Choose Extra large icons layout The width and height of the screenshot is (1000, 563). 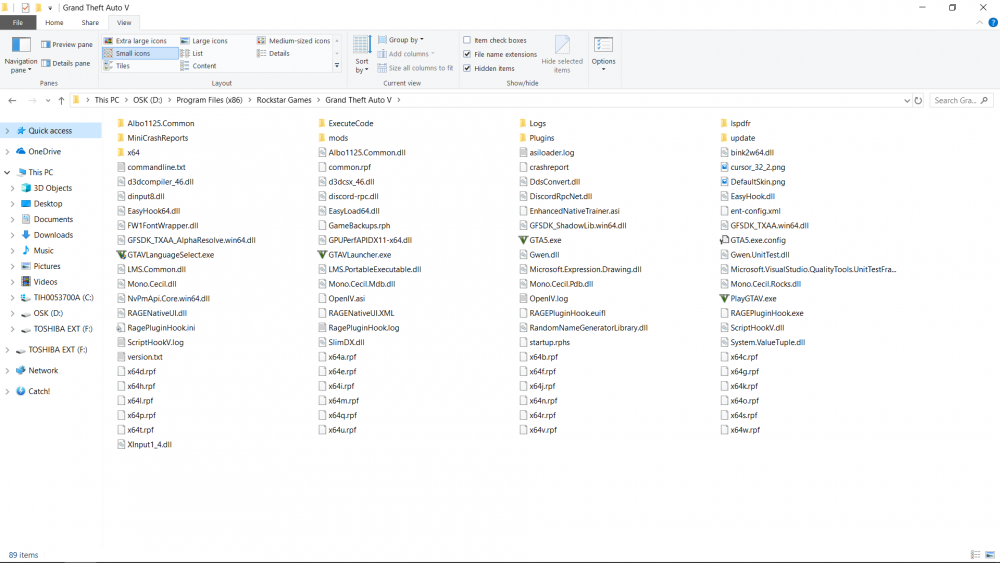point(135,41)
